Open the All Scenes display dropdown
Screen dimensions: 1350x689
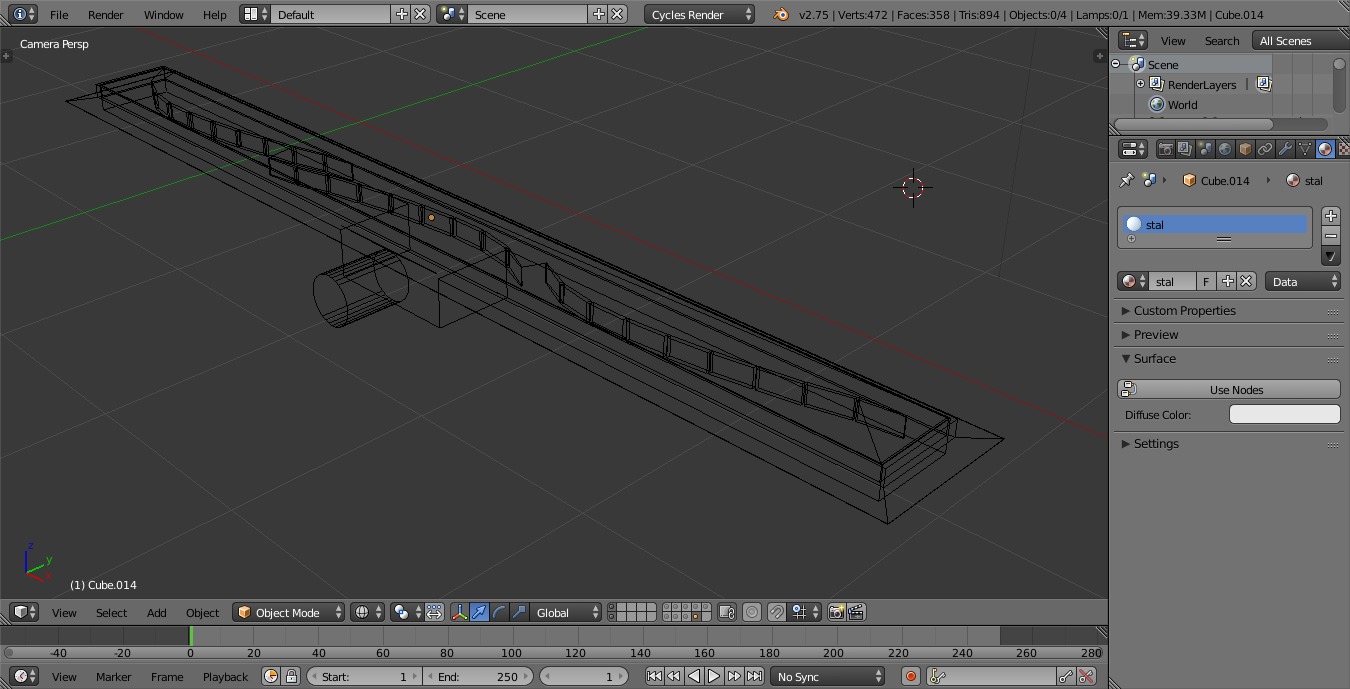coord(1300,41)
